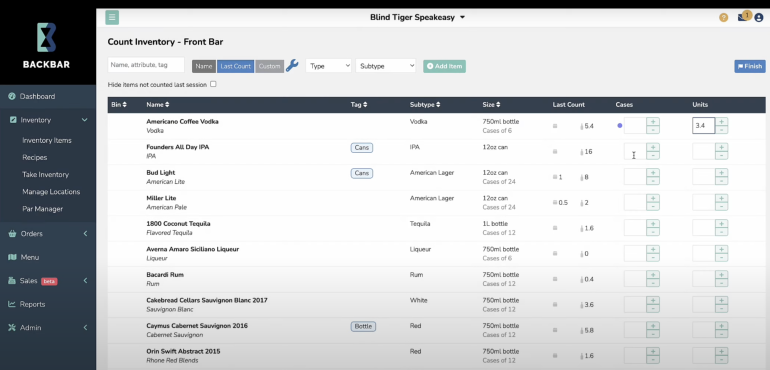The height and width of the screenshot is (370, 770).
Task: Increase Units for Orin Swift Abstract 2015
Action: tap(721, 352)
